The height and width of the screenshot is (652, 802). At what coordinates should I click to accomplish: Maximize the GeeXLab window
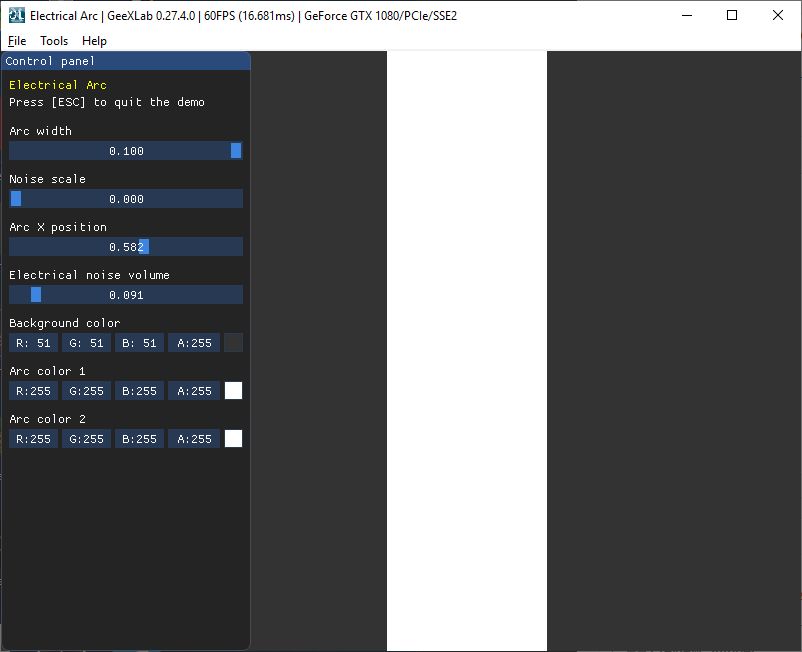[732, 15]
